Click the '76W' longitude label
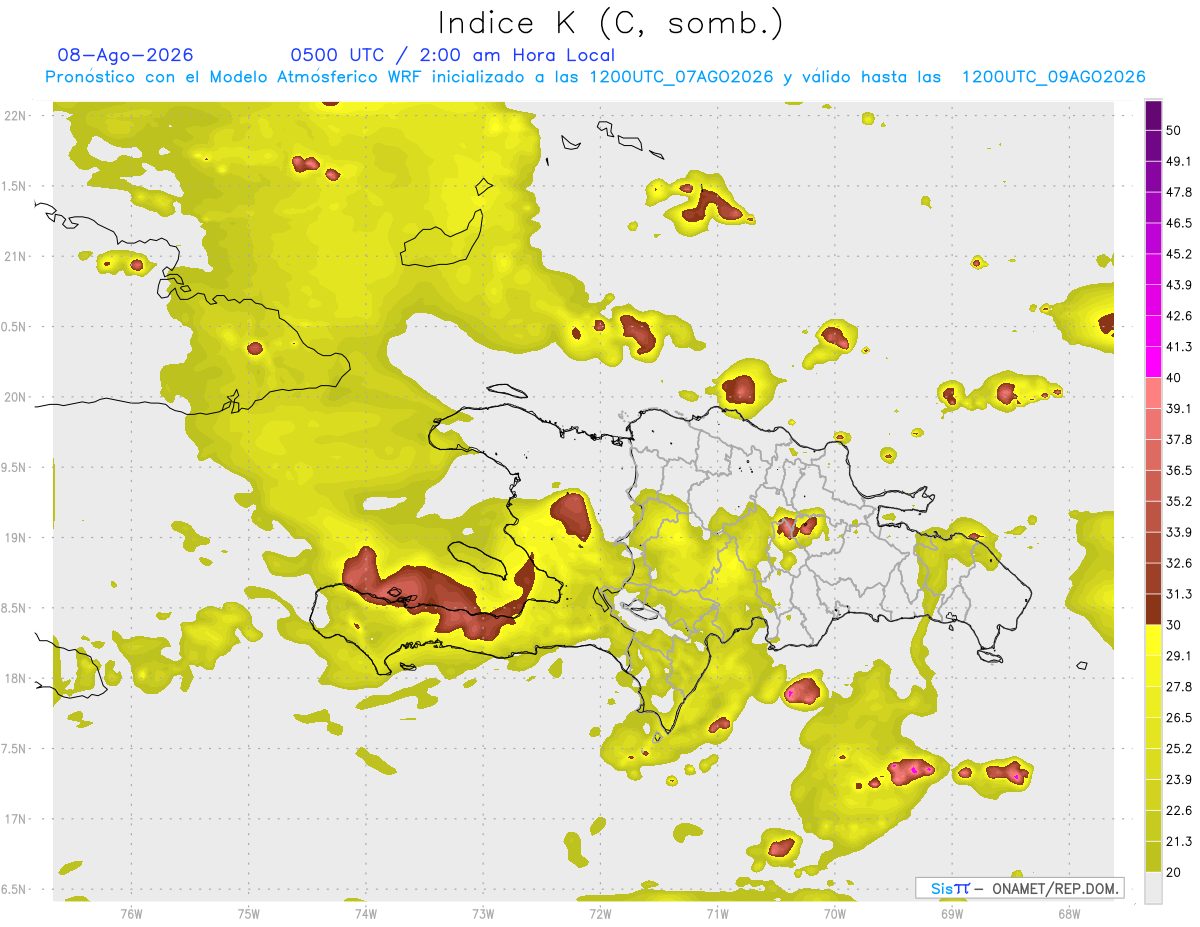Image resolution: width=1200 pixels, height=927 pixels. (x=131, y=913)
